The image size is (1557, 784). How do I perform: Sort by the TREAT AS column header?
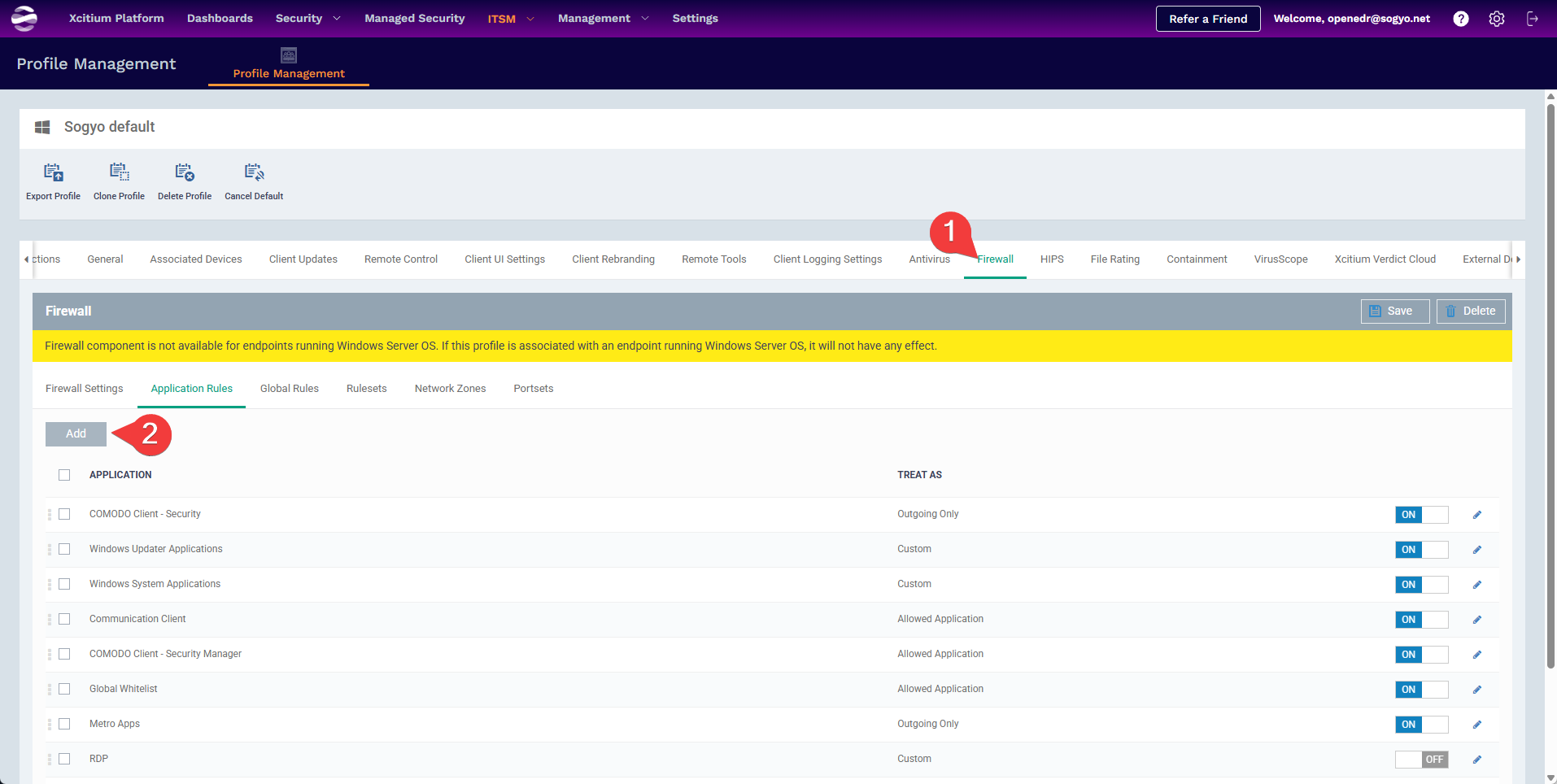coord(919,475)
